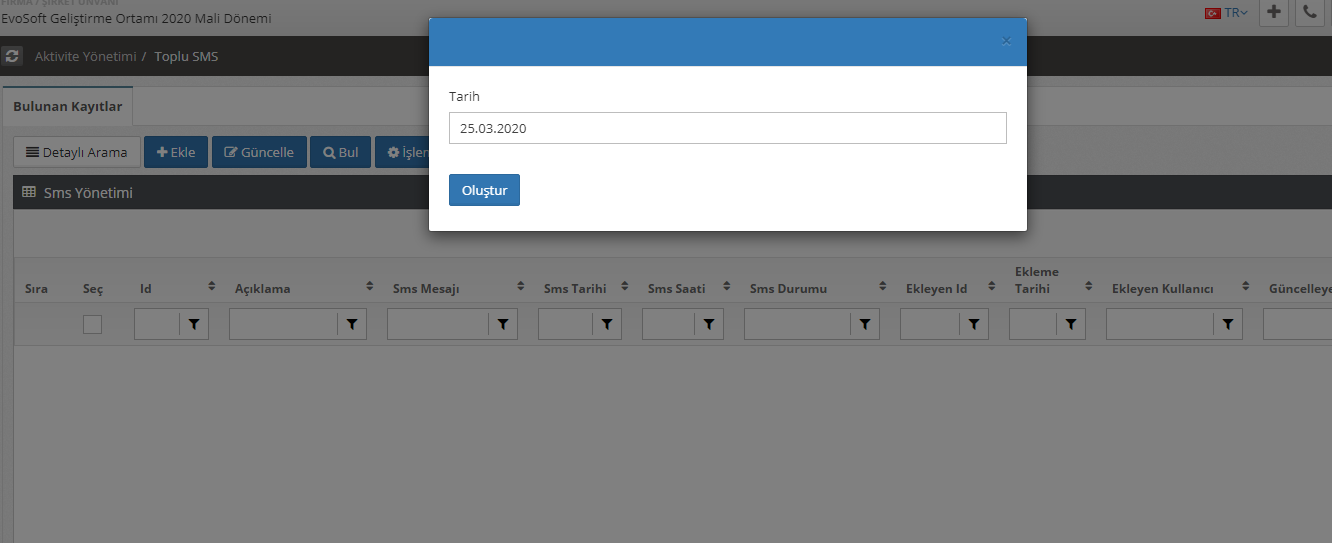Toggle the Seç checkbox in filter row
1332x543 pixels.
point(92,324)
